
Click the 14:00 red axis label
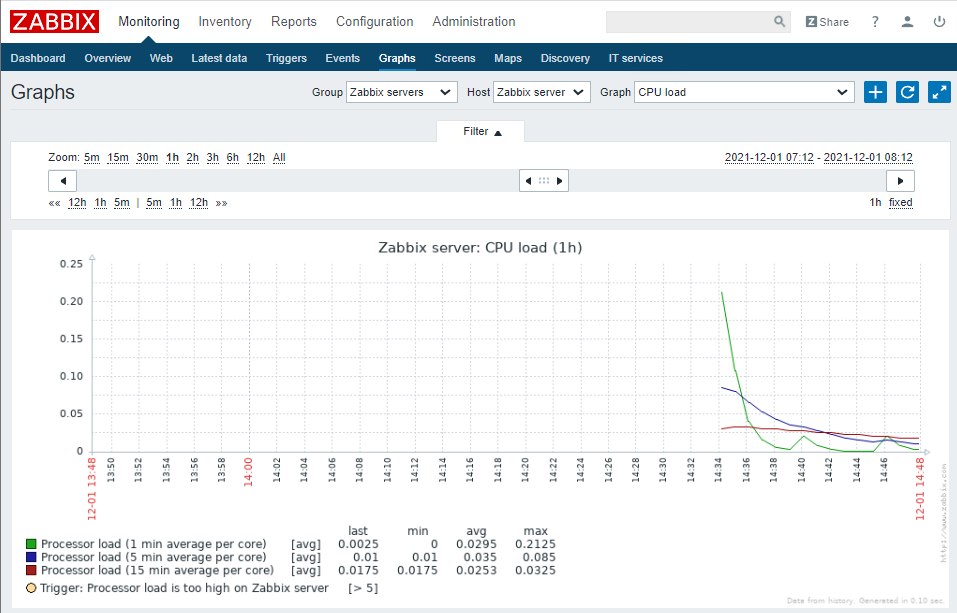tap(248, 470)
